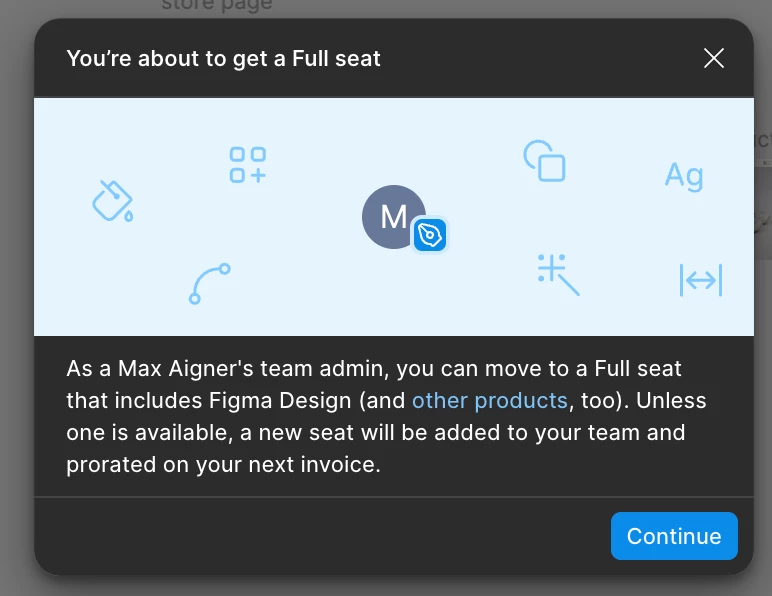Click the Continue button
This screenshot has width=772, height=596.
click(674, 536)
